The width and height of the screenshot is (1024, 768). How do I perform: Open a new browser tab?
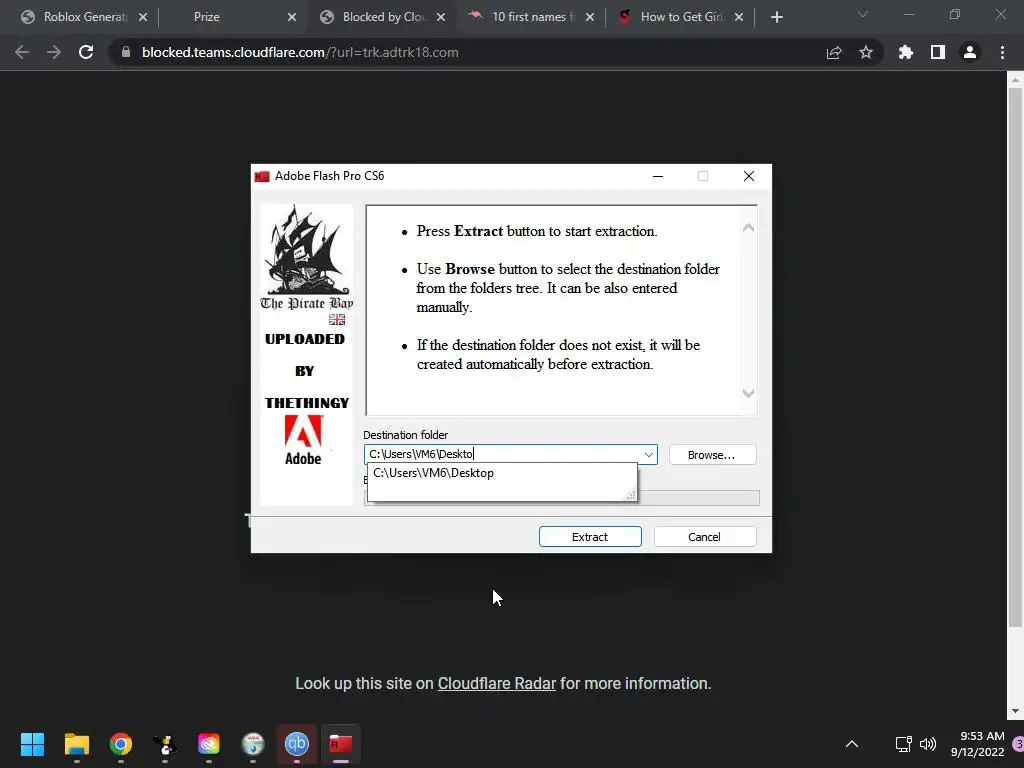coord(776,17)
